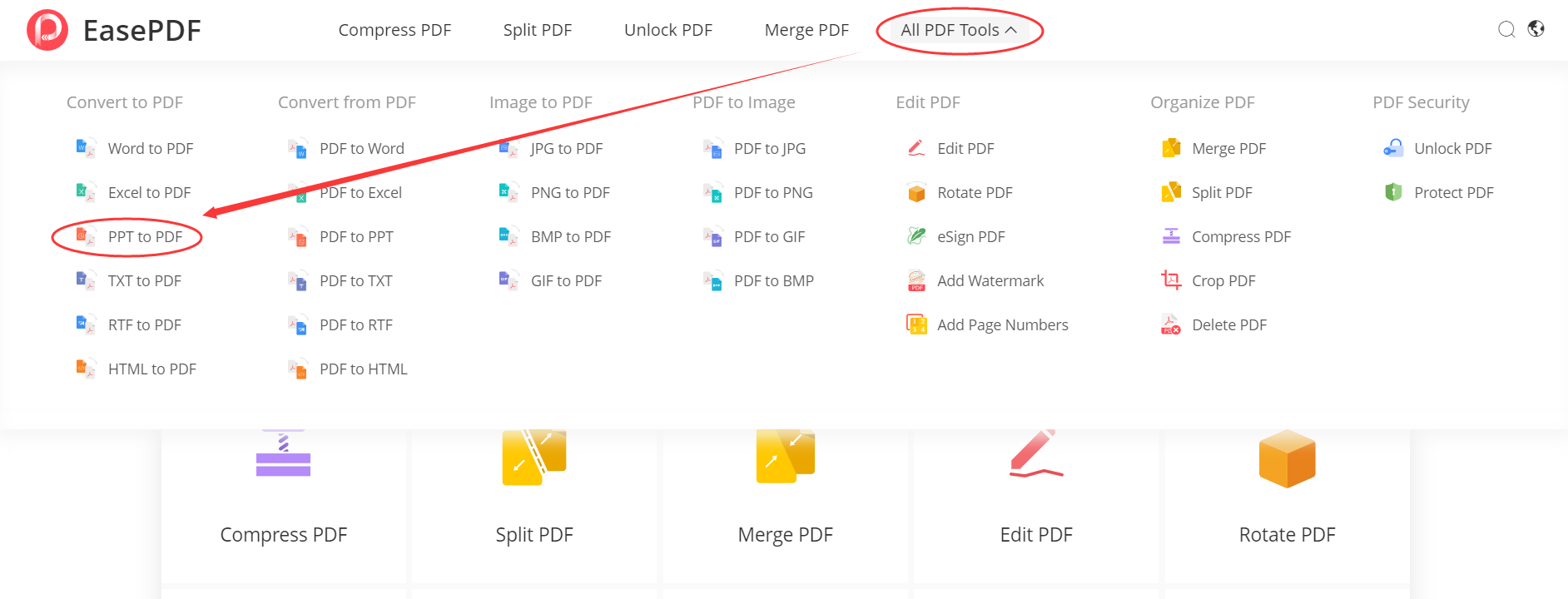1568x599 pixels.
Task: Open the search magnifier icon
Action: (1506, 30)
